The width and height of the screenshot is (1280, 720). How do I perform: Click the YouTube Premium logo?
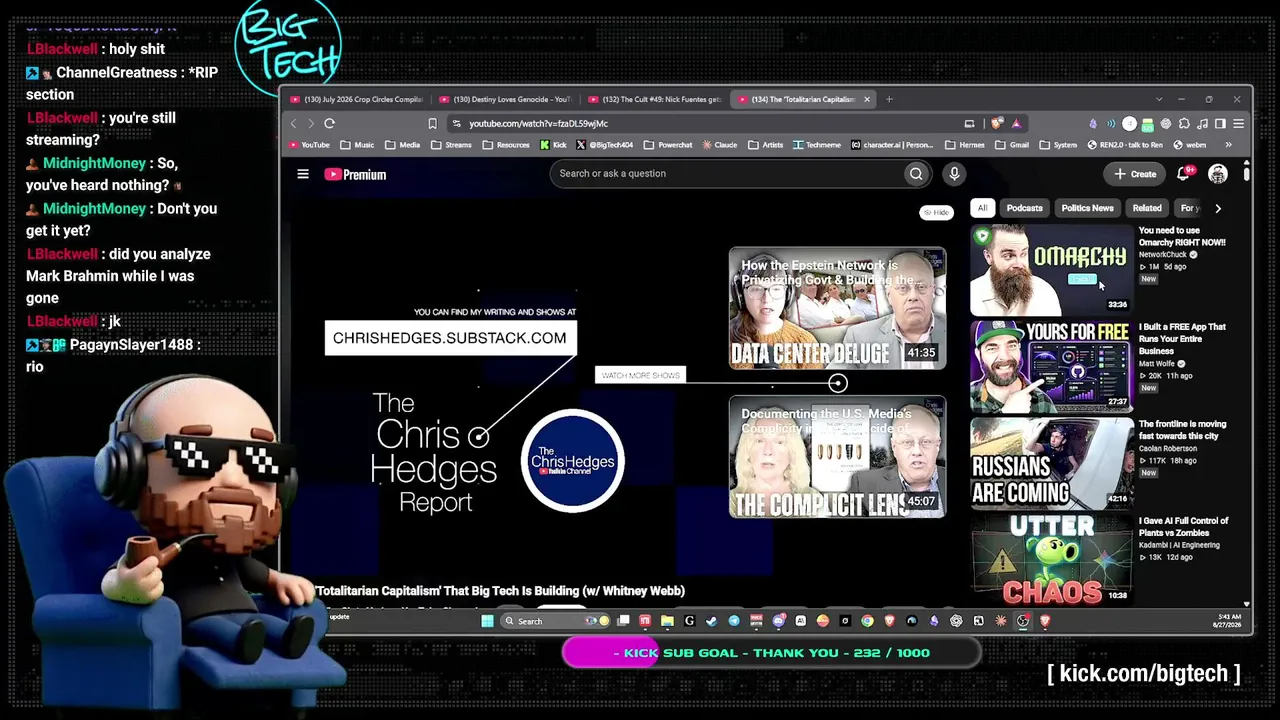355,174
